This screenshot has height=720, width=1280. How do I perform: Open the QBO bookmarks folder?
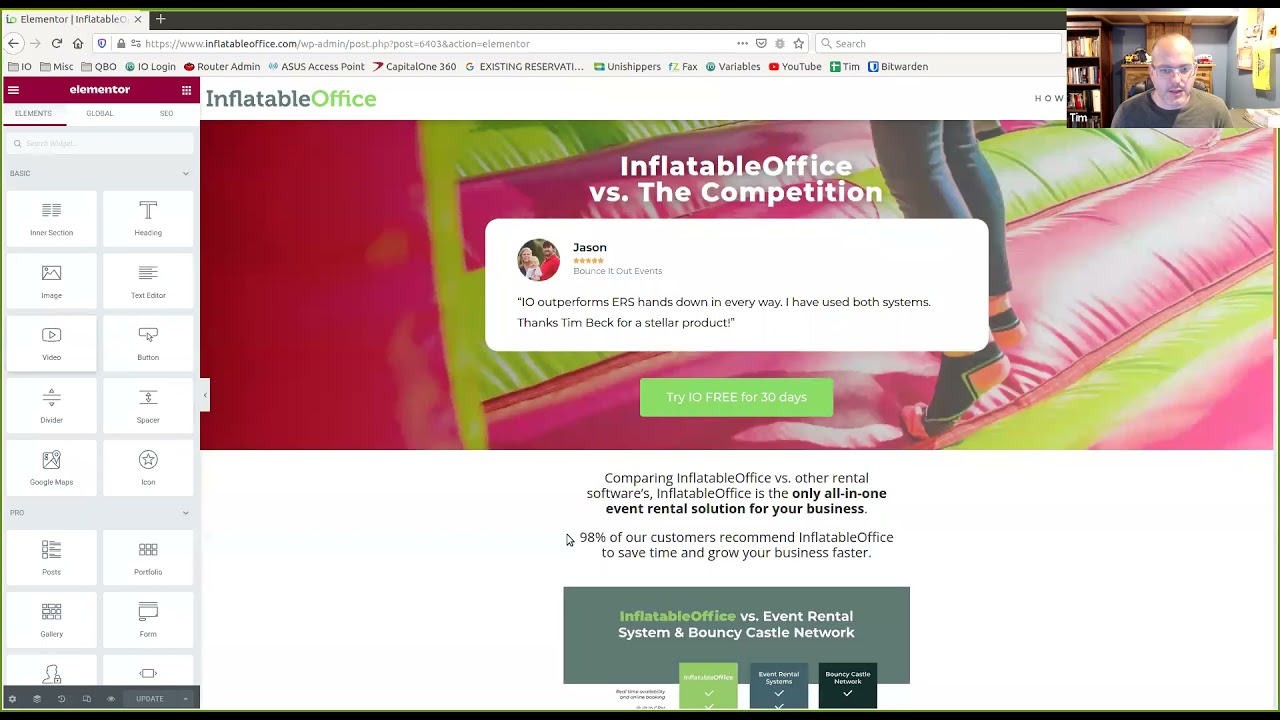[99, 67]
